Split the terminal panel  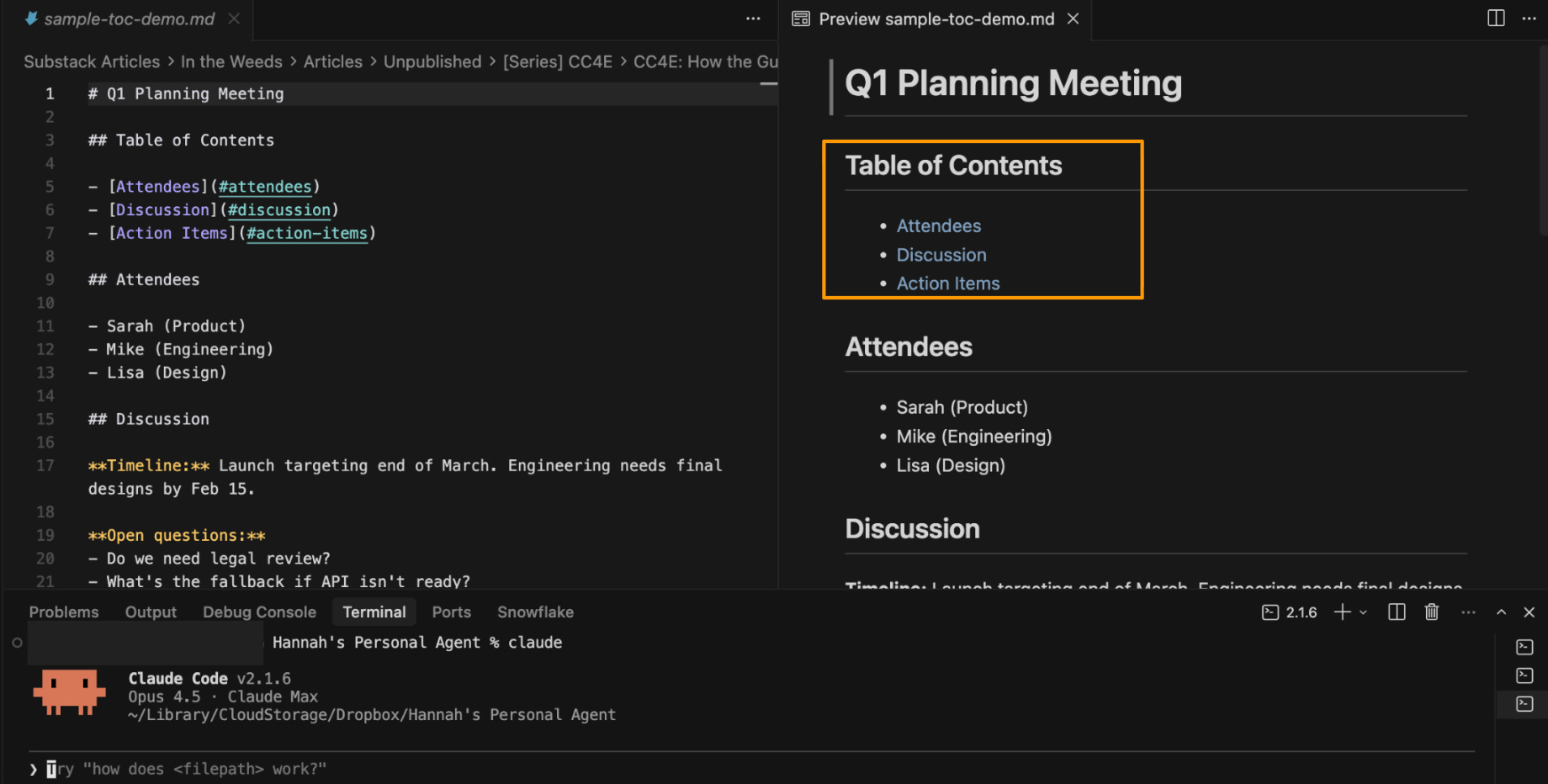[1397, 612]
